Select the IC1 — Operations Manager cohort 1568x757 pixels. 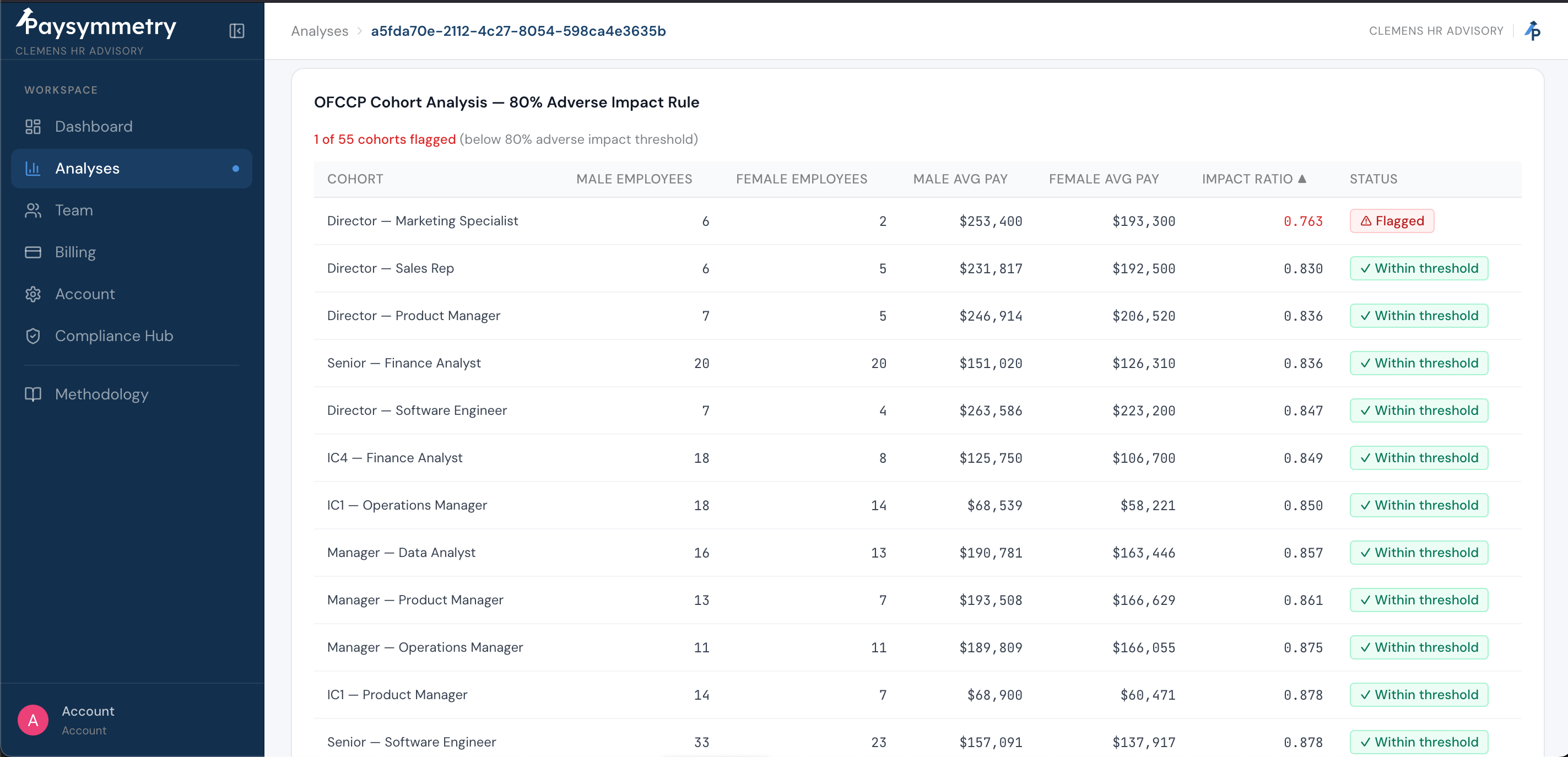[x=407, y=505]
